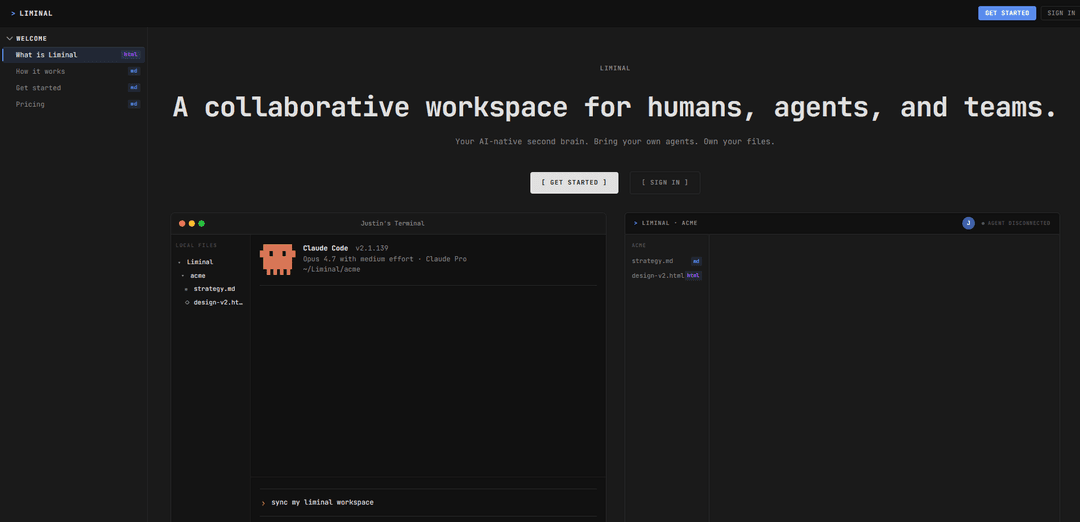This screenshot has height=522, width=1080.
Task: Click the 'Justin's Terminal' window title
Action: click(x=393, y=223)
